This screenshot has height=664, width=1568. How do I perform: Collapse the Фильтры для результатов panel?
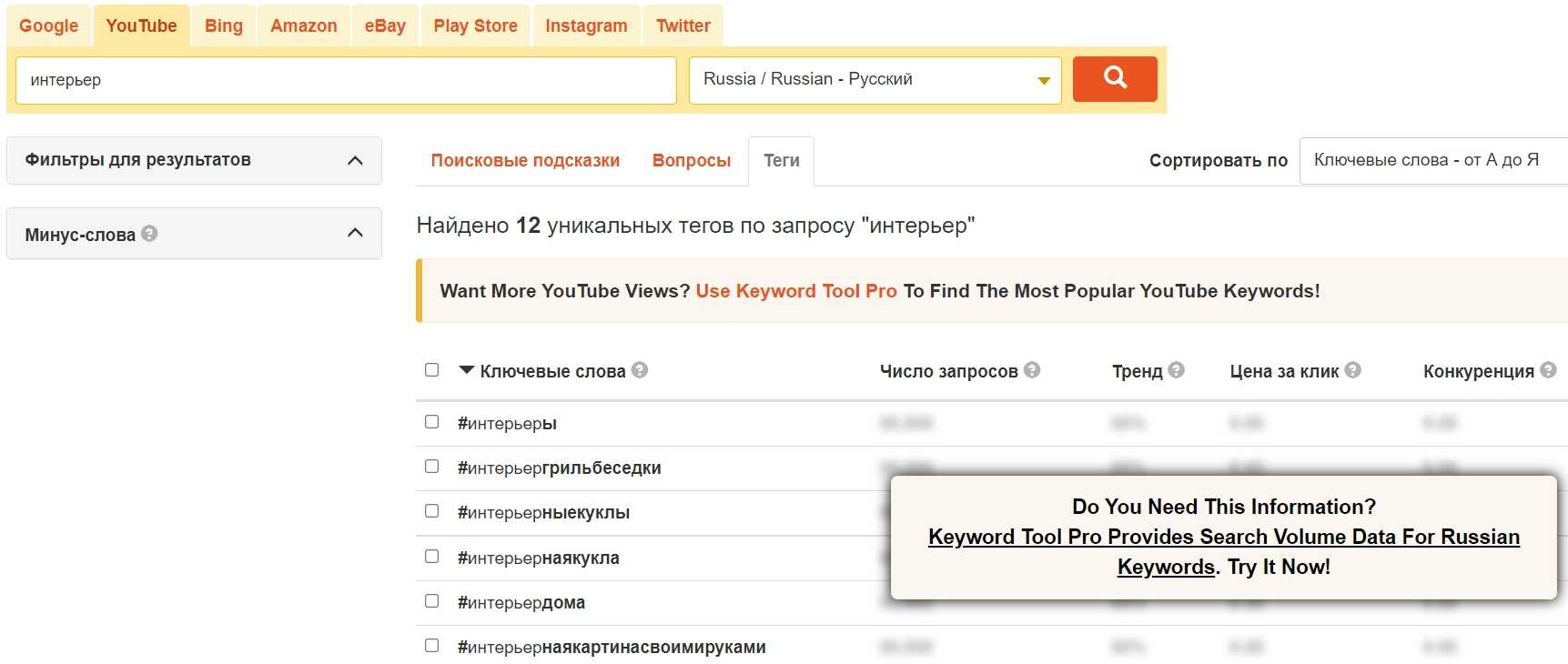(x=355, y=161)
